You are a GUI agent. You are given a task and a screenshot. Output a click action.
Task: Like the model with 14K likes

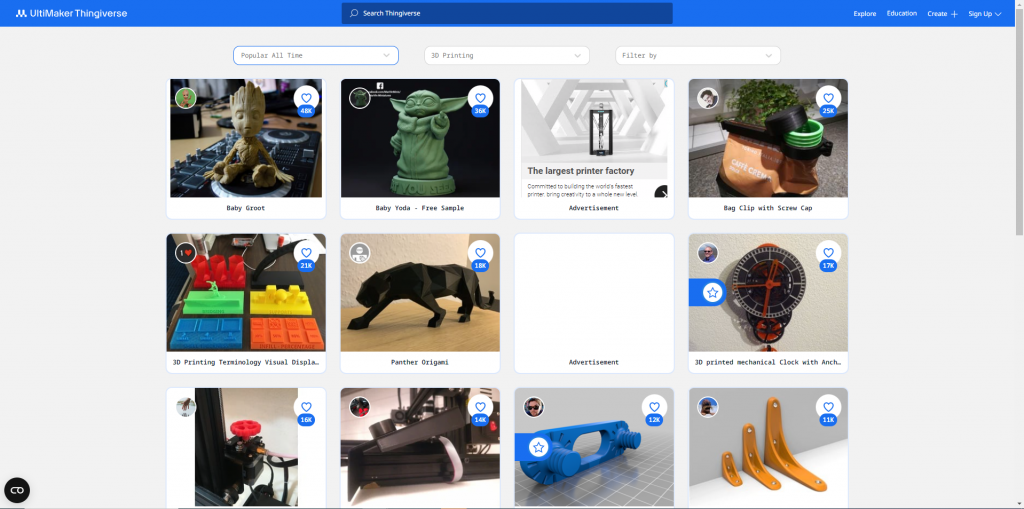(x=480, y=406)
